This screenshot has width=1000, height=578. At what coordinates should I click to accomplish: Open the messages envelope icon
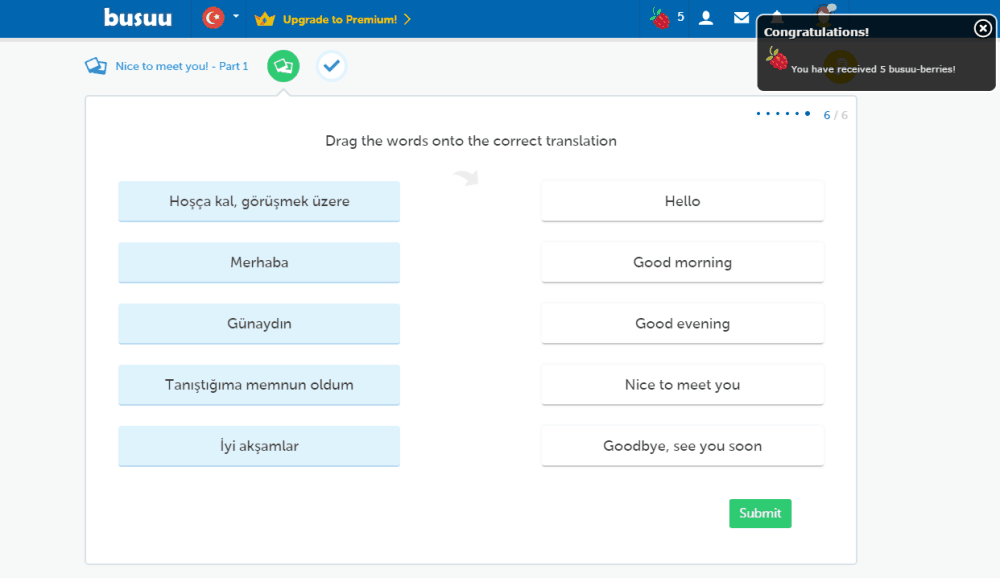tap(741, 18)
